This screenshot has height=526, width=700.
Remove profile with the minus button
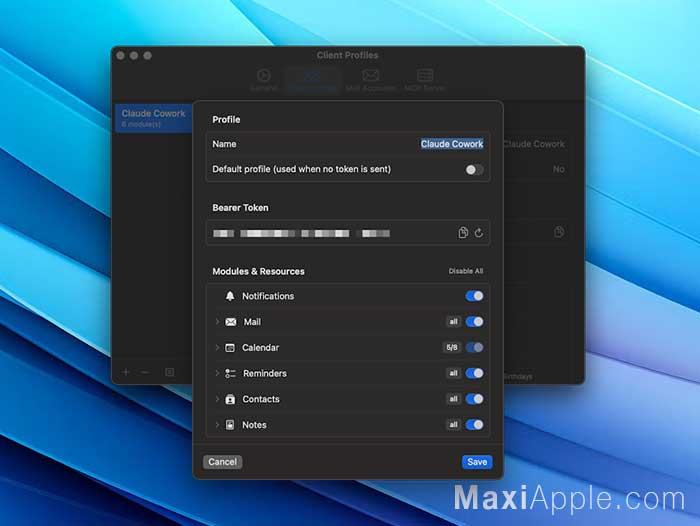[145, 372]
